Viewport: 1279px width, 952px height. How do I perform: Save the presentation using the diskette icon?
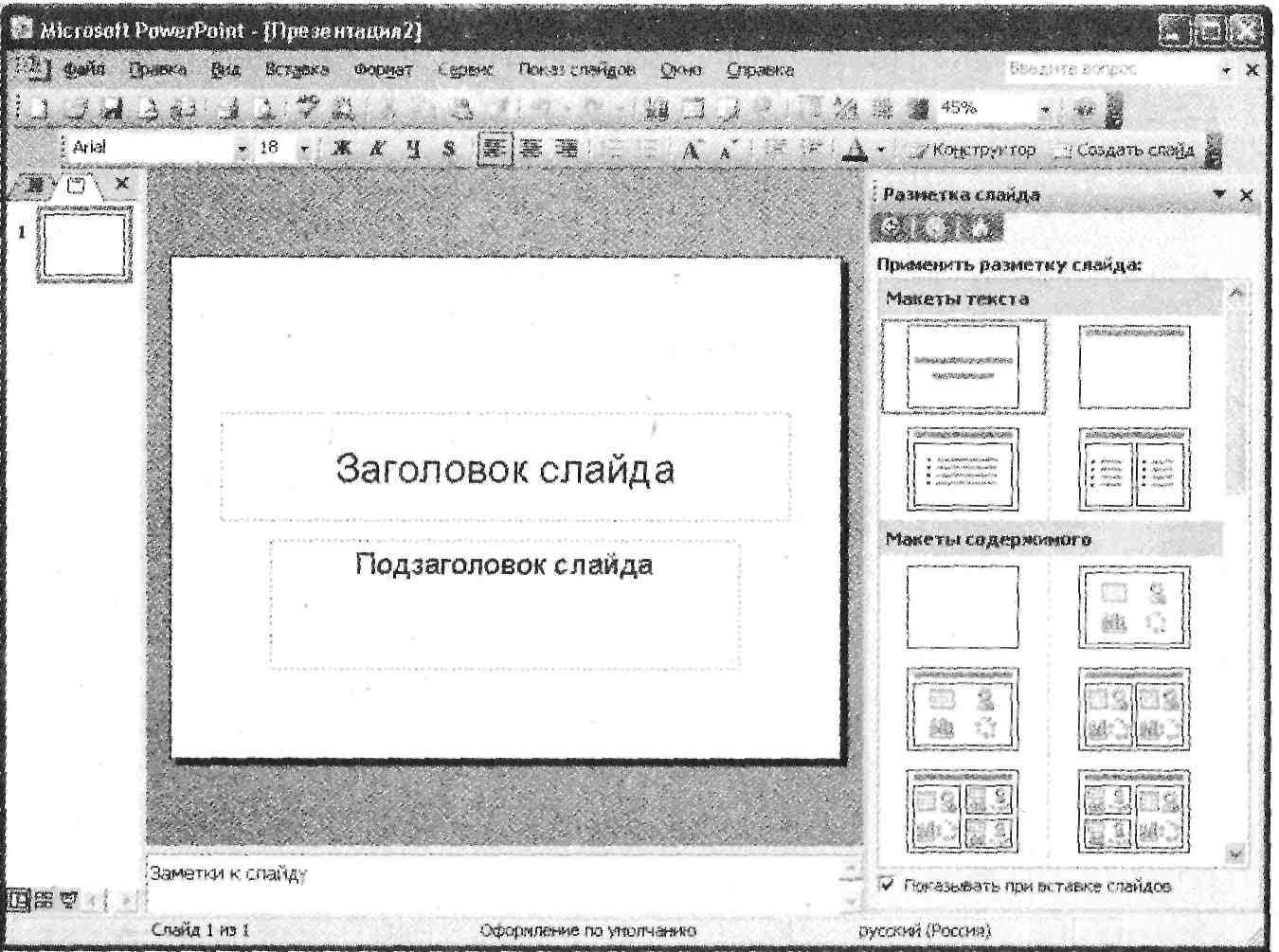click(114, 110)
